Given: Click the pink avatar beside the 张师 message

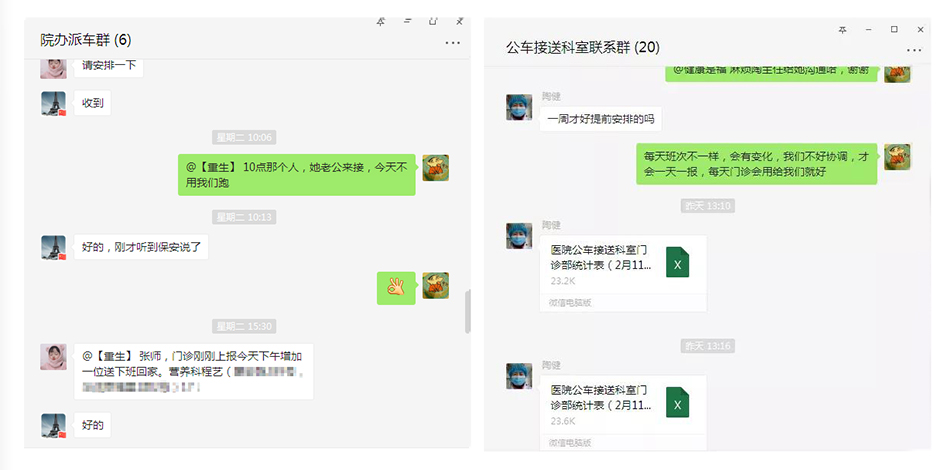Looking at the screenshot, I should tap(53, 357).
